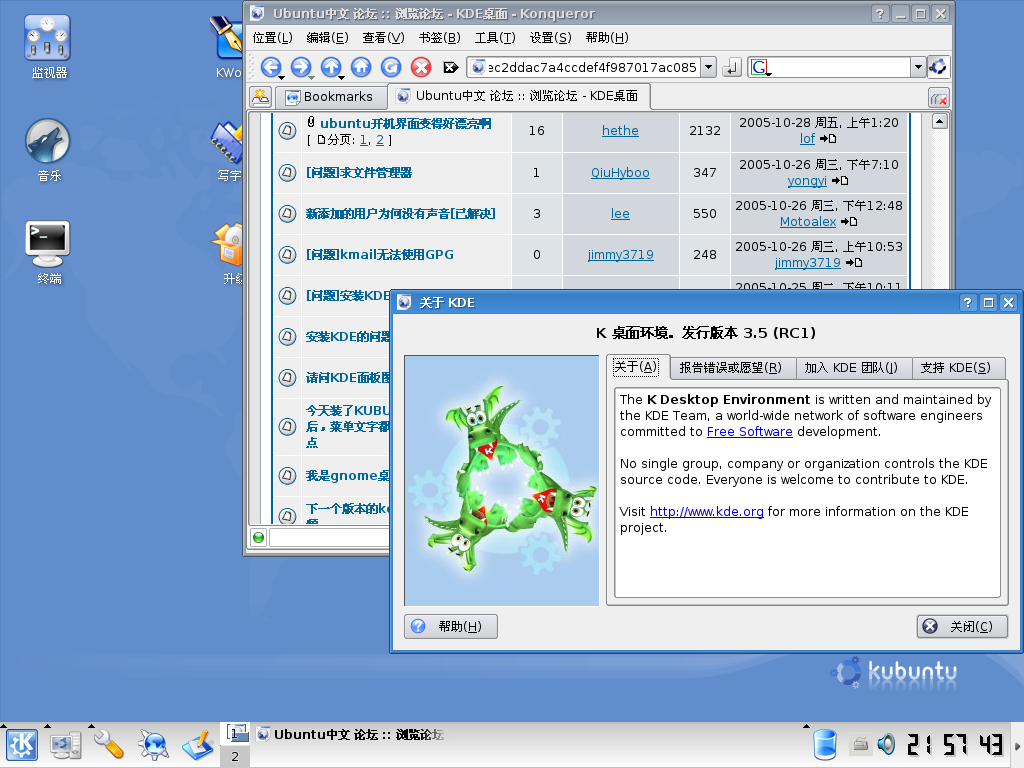Open the Motoalex last-poster link
1024x768 pixels.
[x=808, y=222]
